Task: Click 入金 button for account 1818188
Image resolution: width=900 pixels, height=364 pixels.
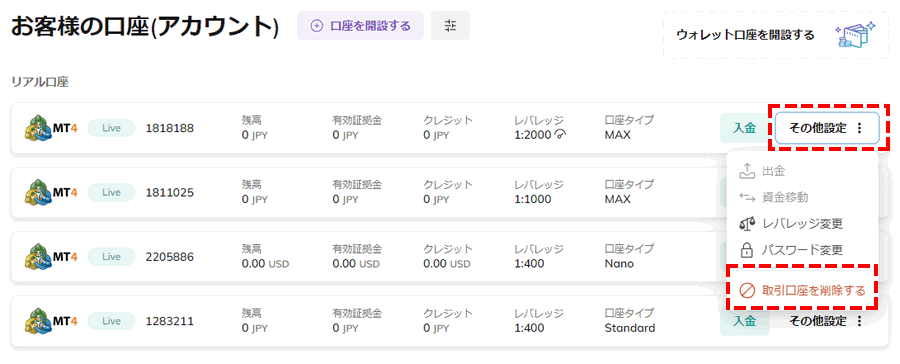Action: (744, 128)
